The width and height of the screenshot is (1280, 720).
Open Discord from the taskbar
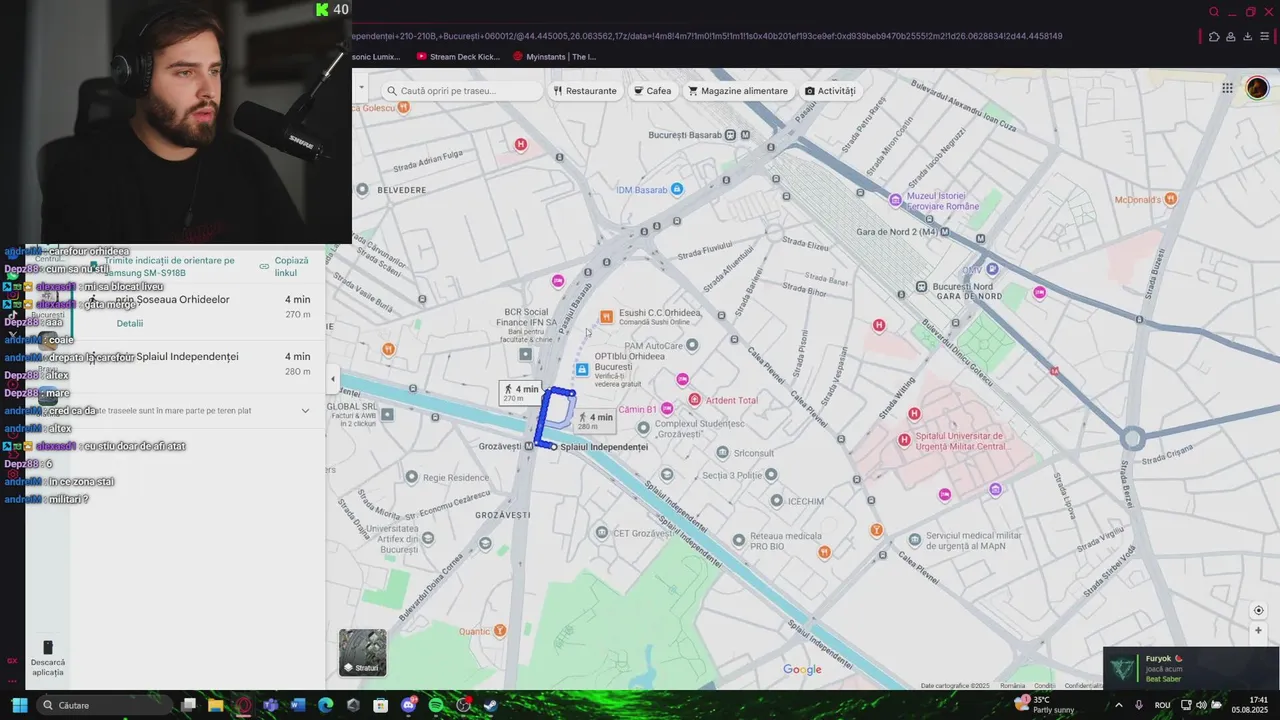tap(408, 705)
